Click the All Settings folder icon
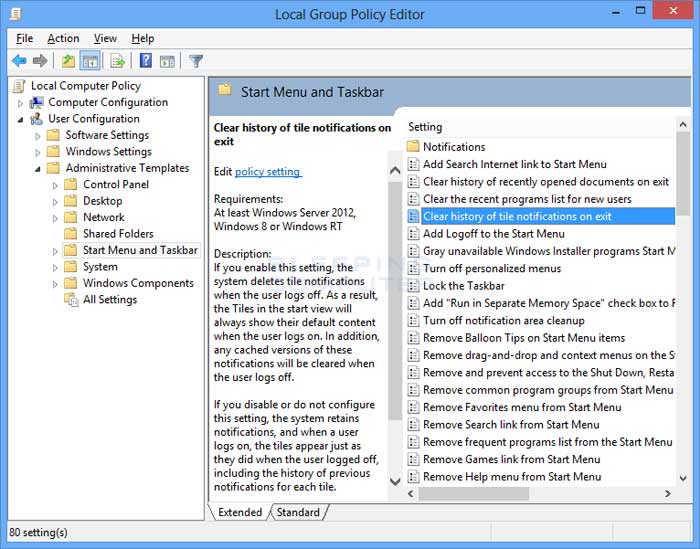 coord(71,299)
